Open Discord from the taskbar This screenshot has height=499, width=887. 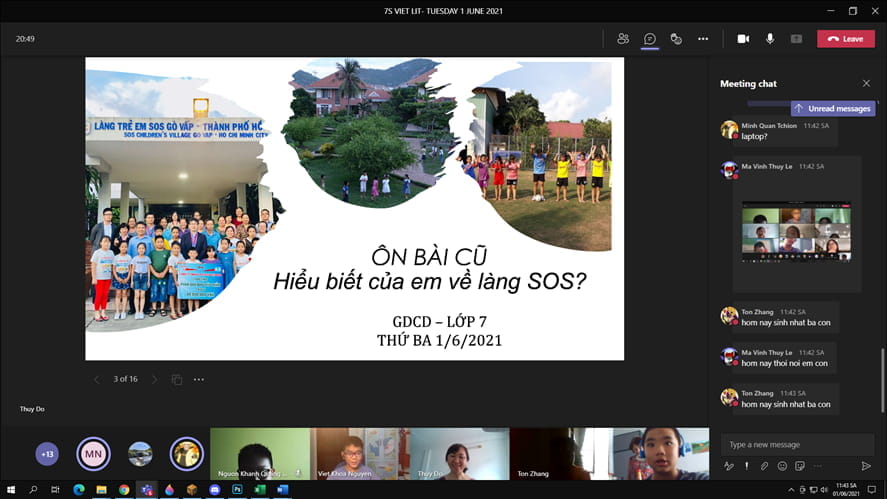(x=214, y=489)
